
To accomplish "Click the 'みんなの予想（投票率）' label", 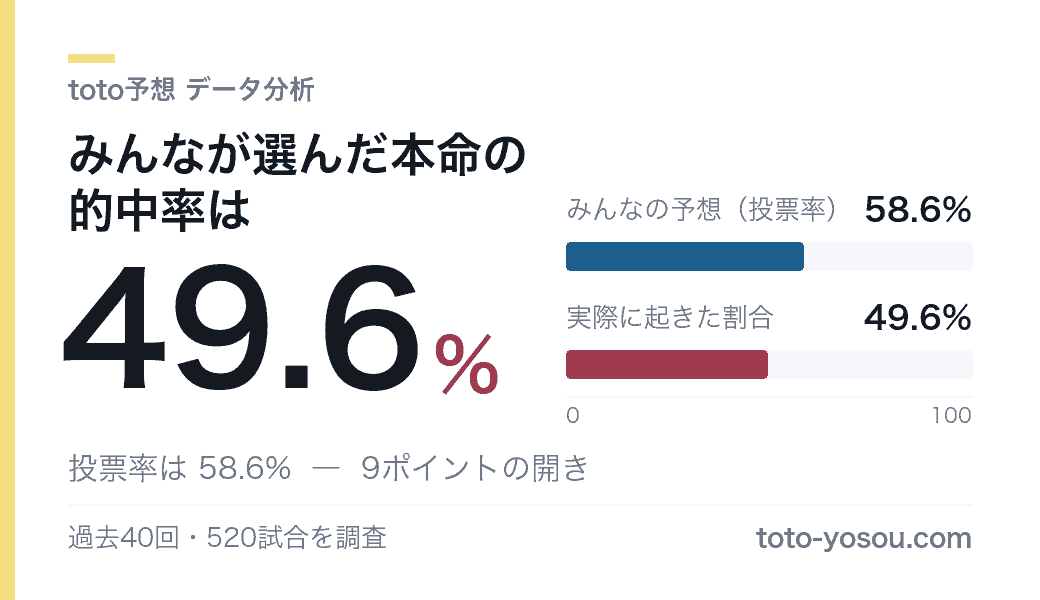I will pyautogui.click(x=701, y=210).
